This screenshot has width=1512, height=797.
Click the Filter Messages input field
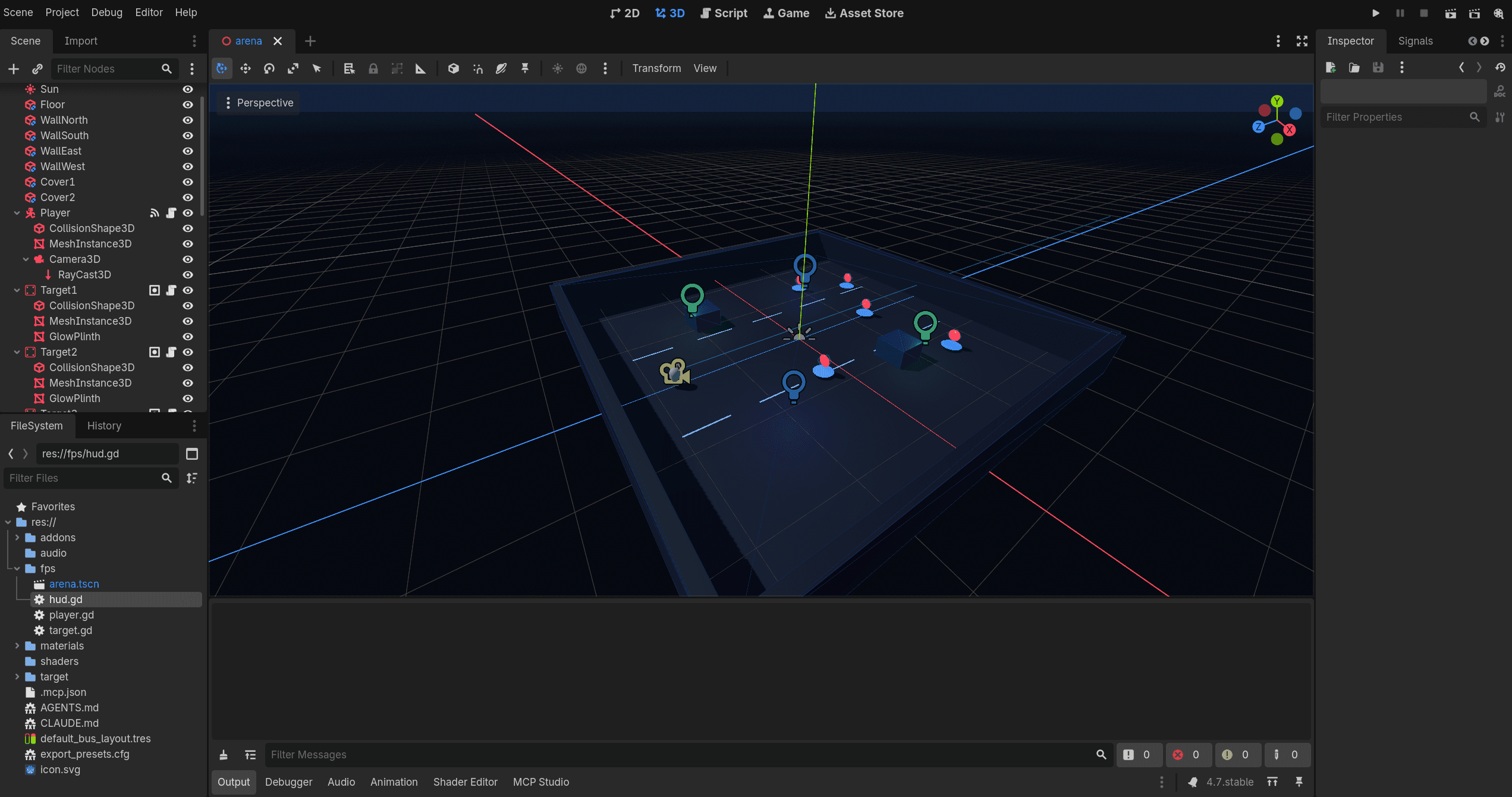coord(680,755)
